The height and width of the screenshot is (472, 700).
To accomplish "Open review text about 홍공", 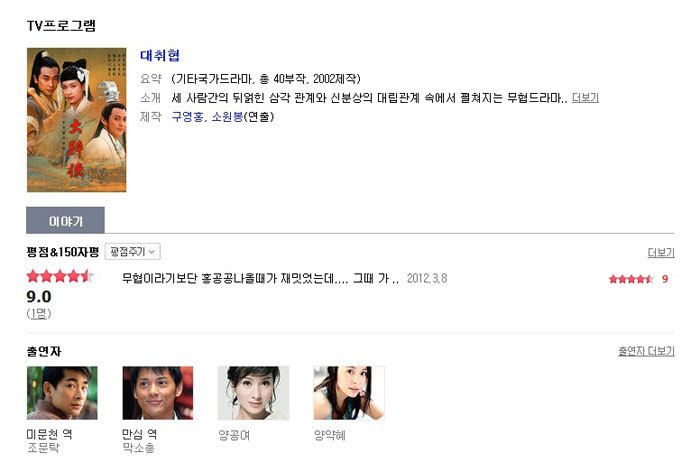I will [260, 279].
